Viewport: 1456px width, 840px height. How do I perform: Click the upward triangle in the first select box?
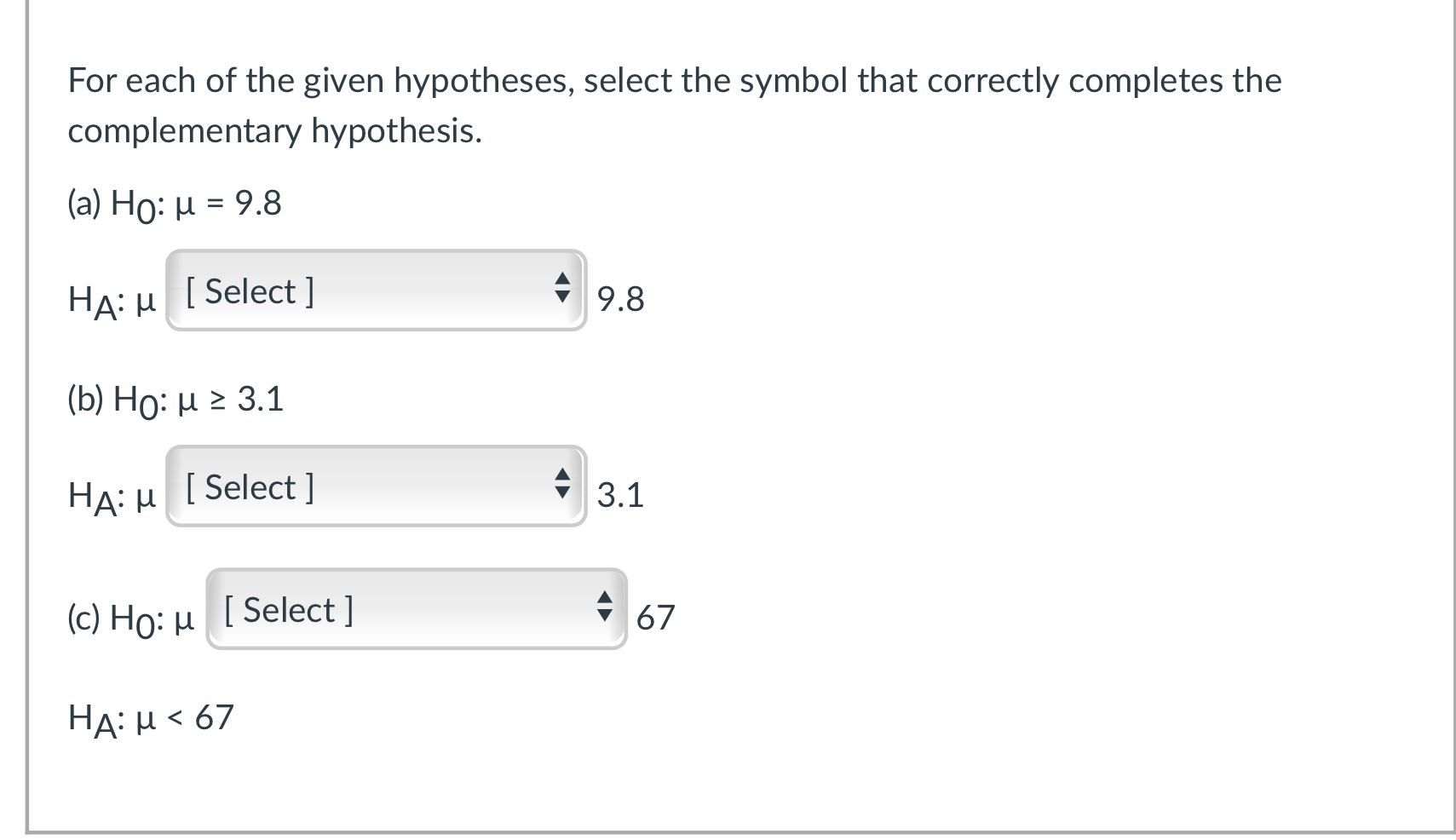561,284
